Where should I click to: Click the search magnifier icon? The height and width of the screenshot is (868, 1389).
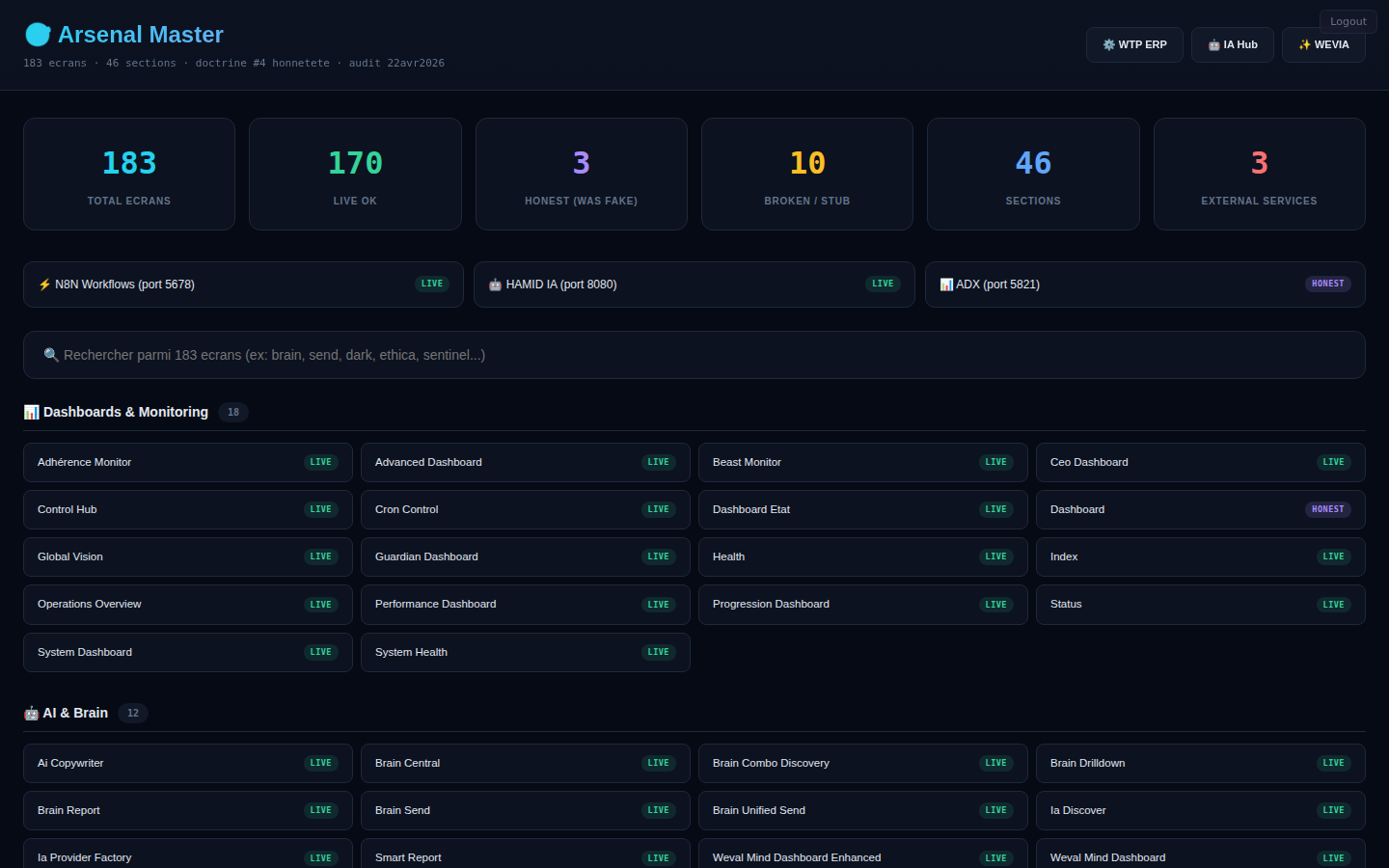tap(51, 355)
